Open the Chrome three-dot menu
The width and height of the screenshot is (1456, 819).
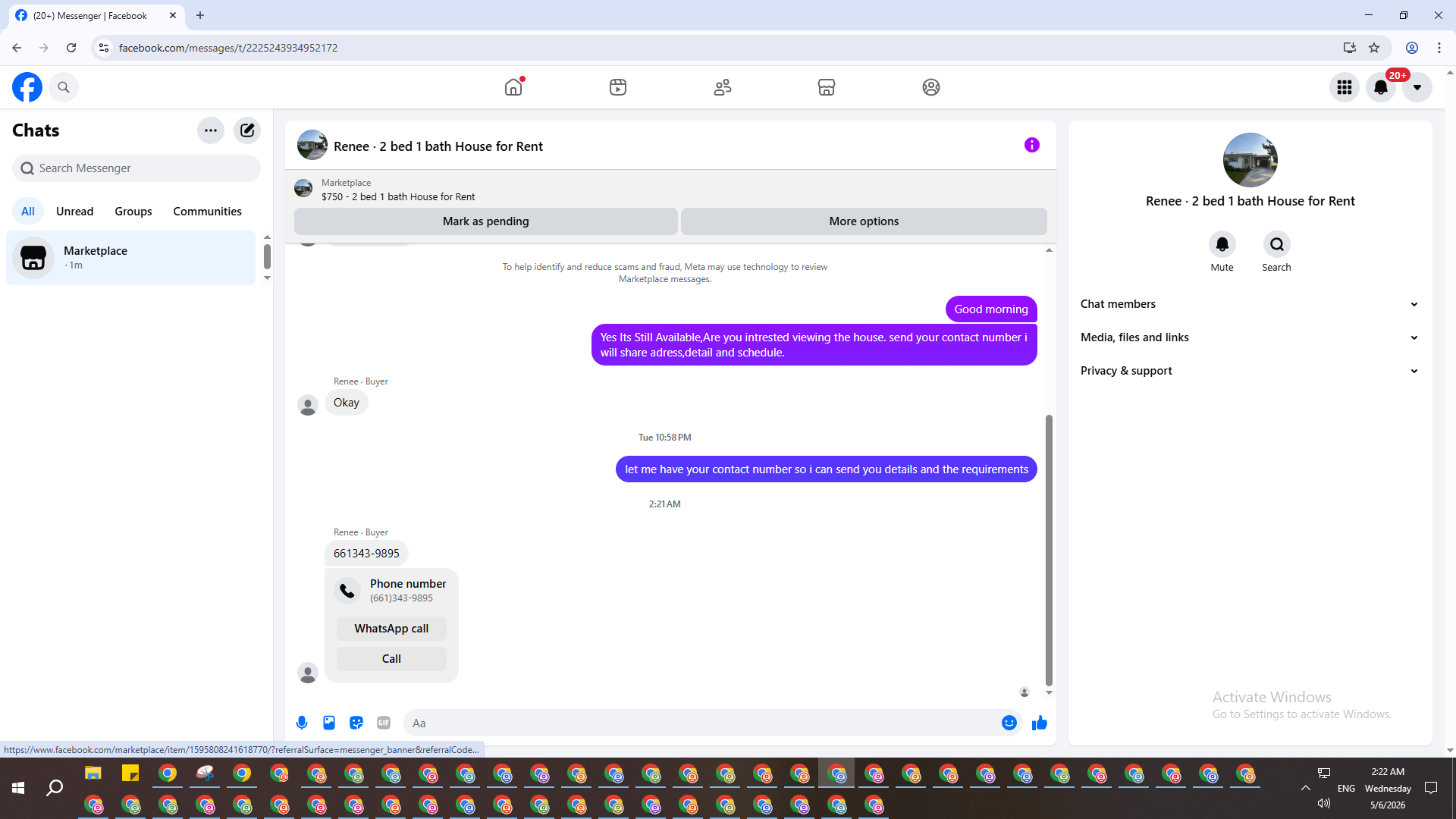1439,48
